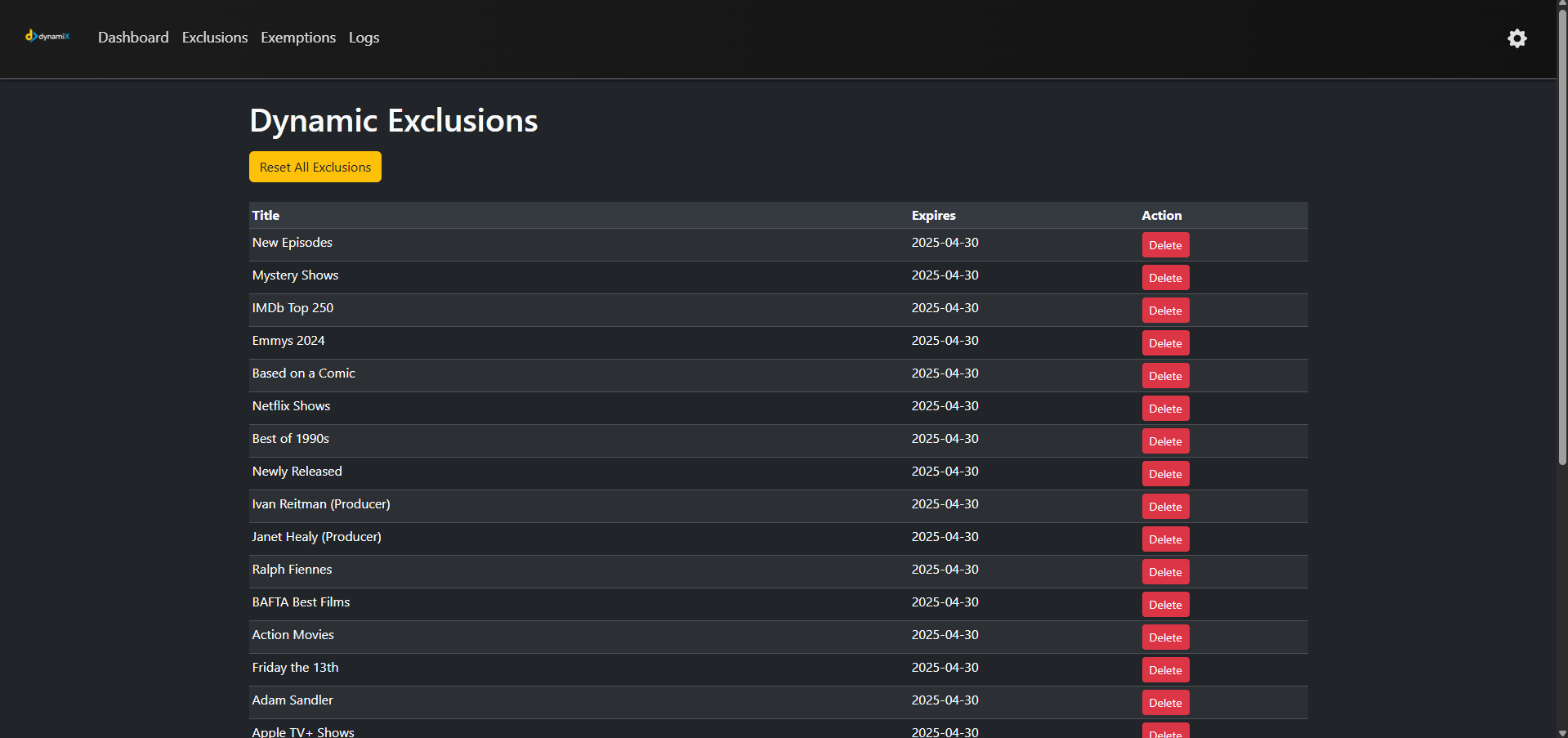View the Logs page

[x=364, y=38]
